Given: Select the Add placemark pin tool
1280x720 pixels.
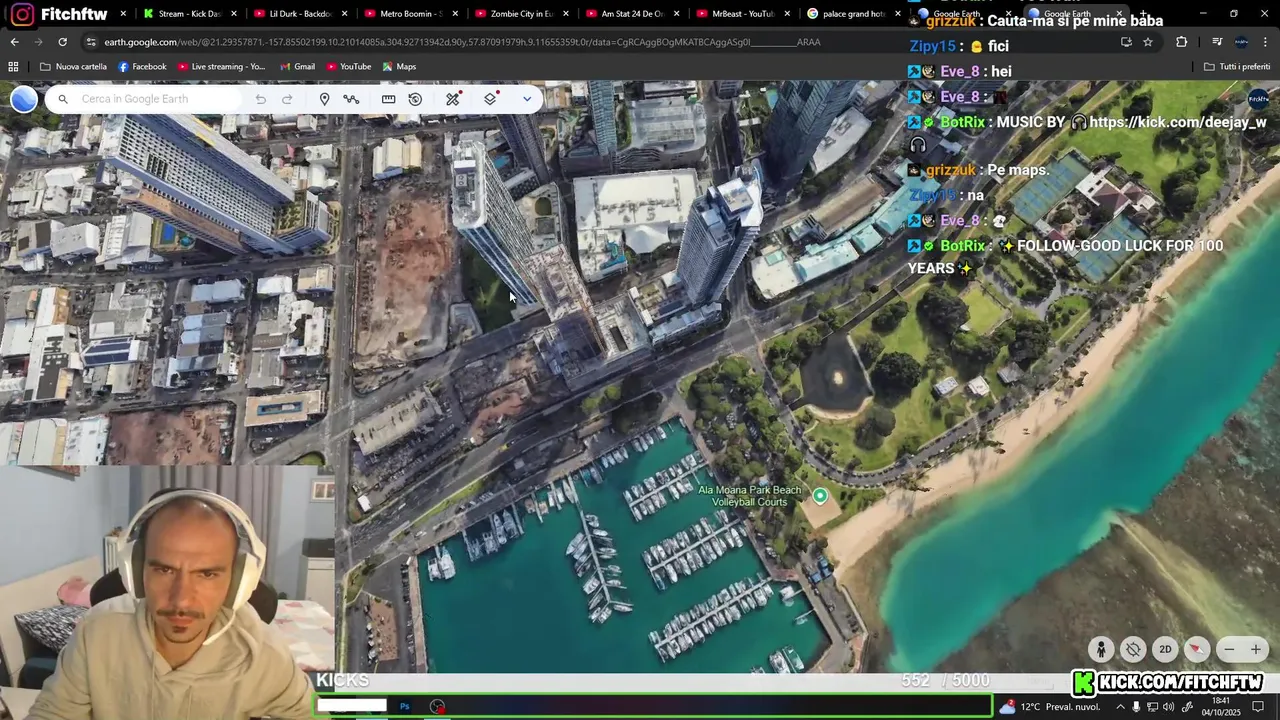Looking at the screenshot, I should (324, 99).
